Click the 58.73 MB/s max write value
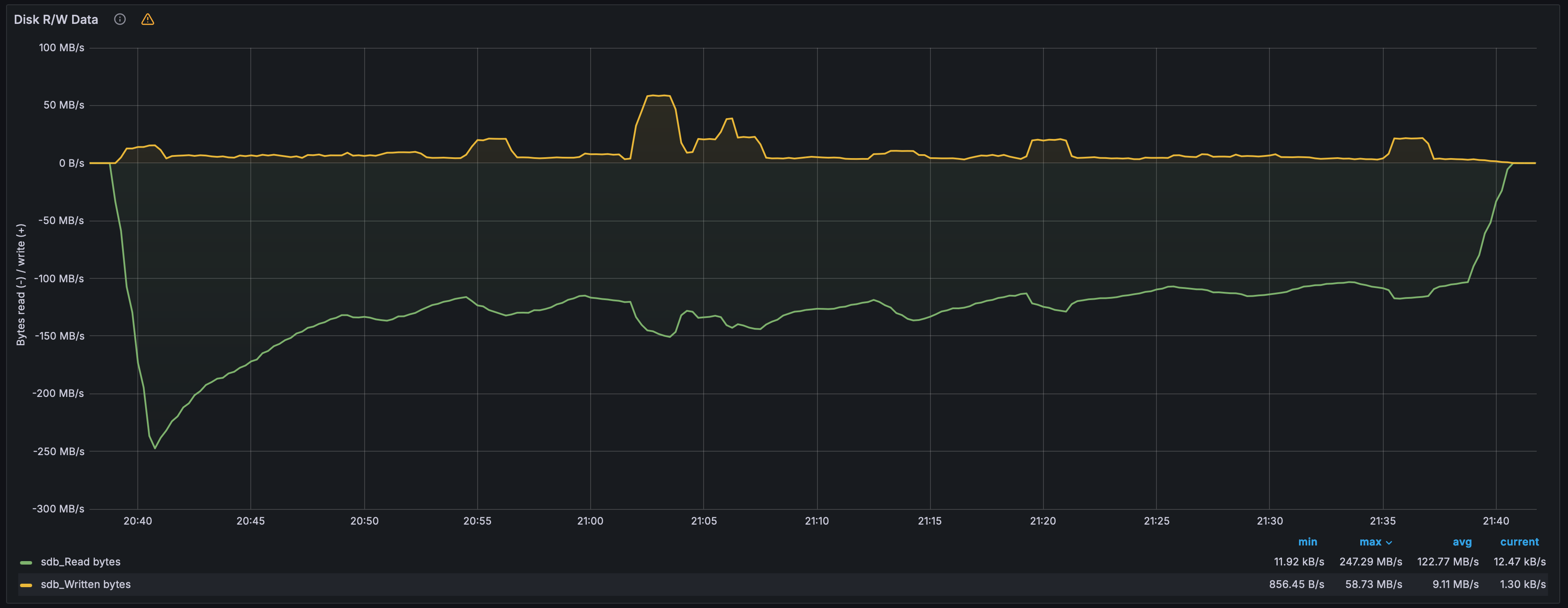This screenshot has height=608, width=1568. click(1374, 584)
